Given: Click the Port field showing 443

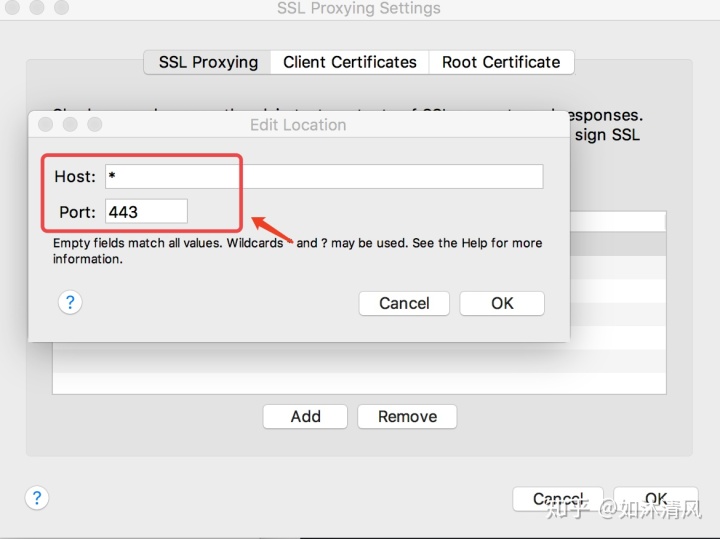Looking at the screenshot, I should click(x=146, y=212).
